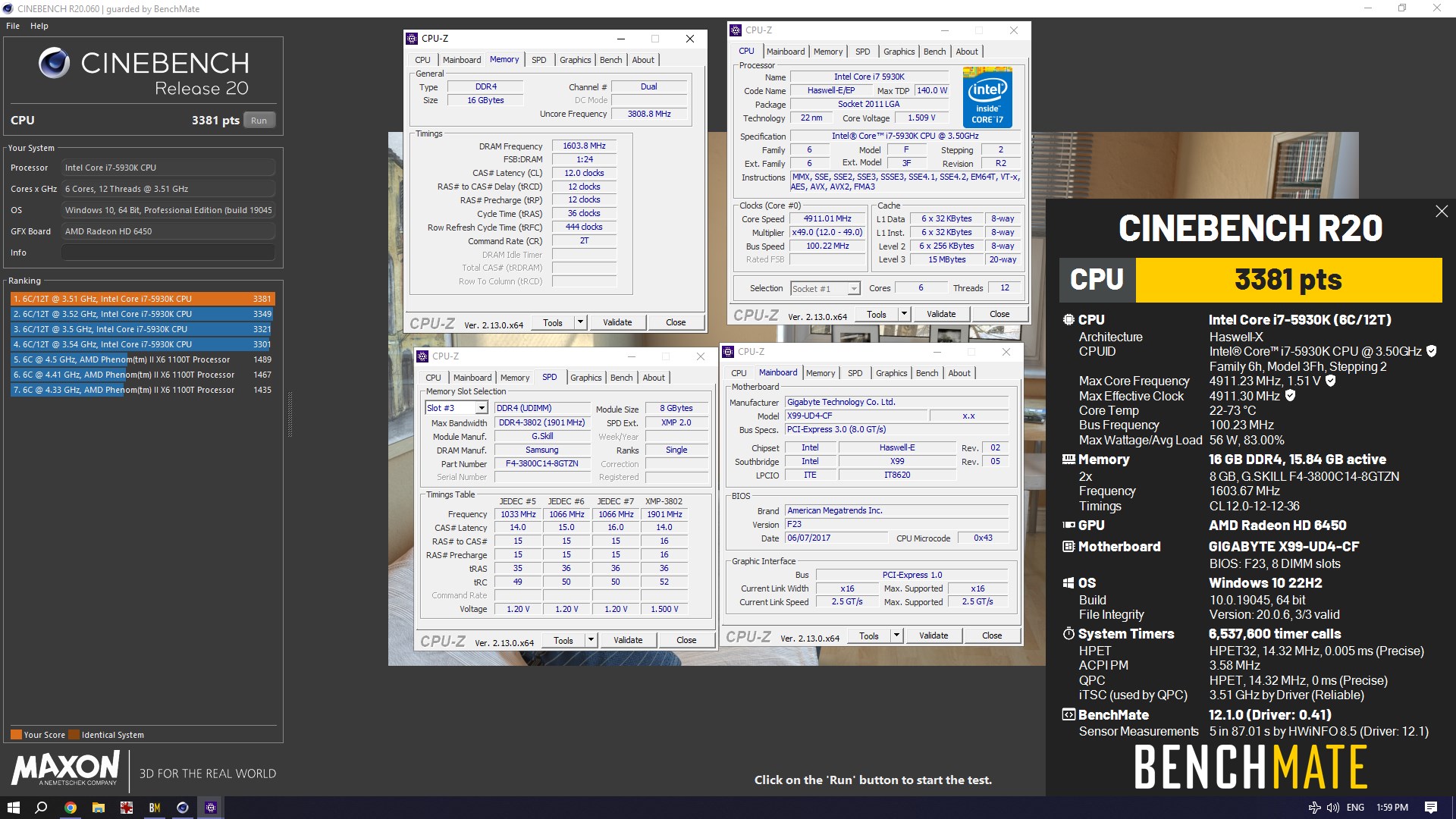1456x819 pixels.
Task: Open notification center icon
Action: click(1431, 808)
